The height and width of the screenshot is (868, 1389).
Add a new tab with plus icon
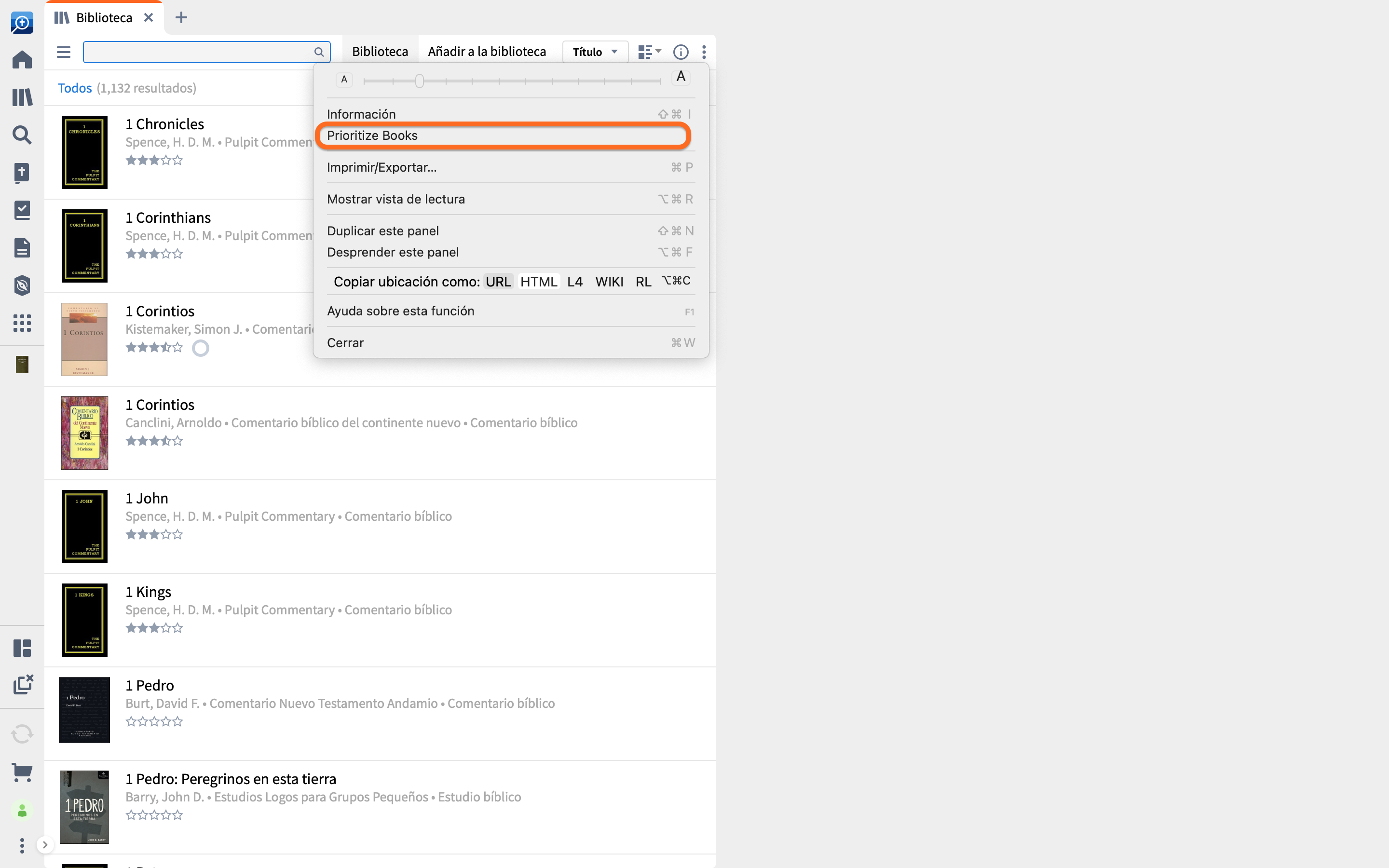(x=181, y=17)
